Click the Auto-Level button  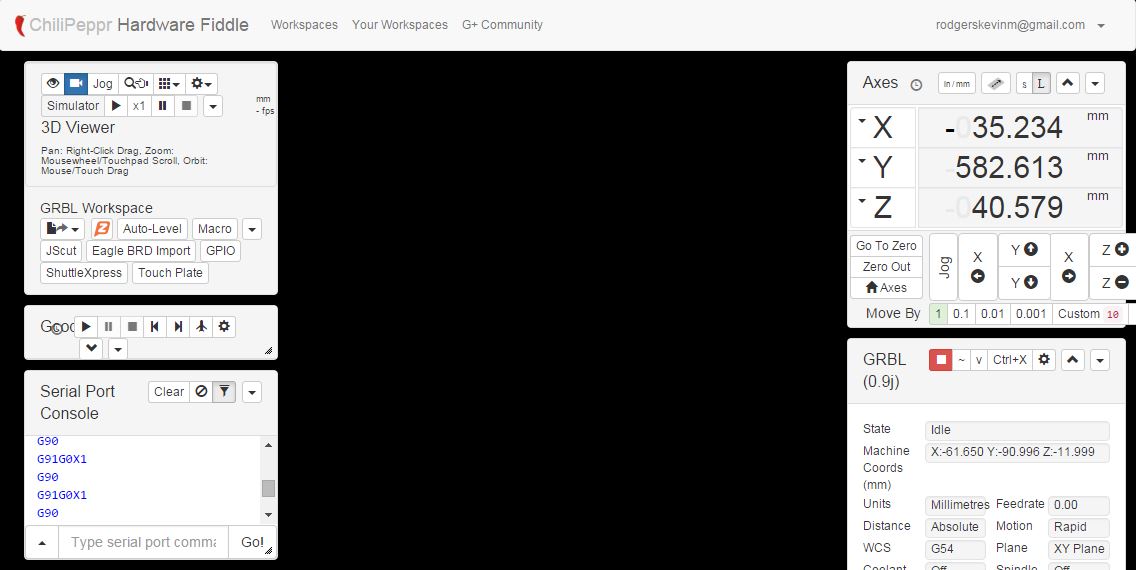coord(152,229)
